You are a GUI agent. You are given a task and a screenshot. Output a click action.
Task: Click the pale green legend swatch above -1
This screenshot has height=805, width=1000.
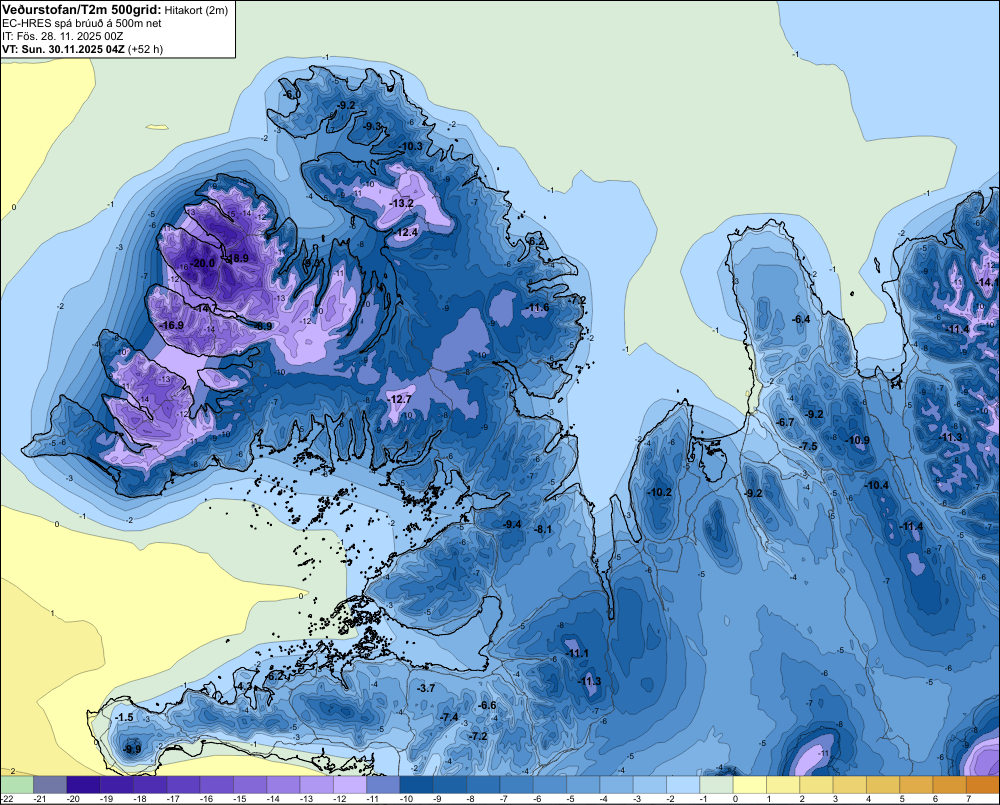(x=716, y=785)
